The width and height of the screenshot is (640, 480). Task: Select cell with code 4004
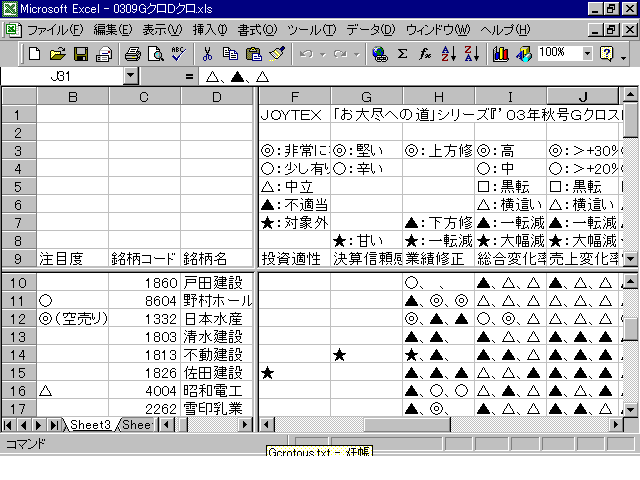click(144, 391)
